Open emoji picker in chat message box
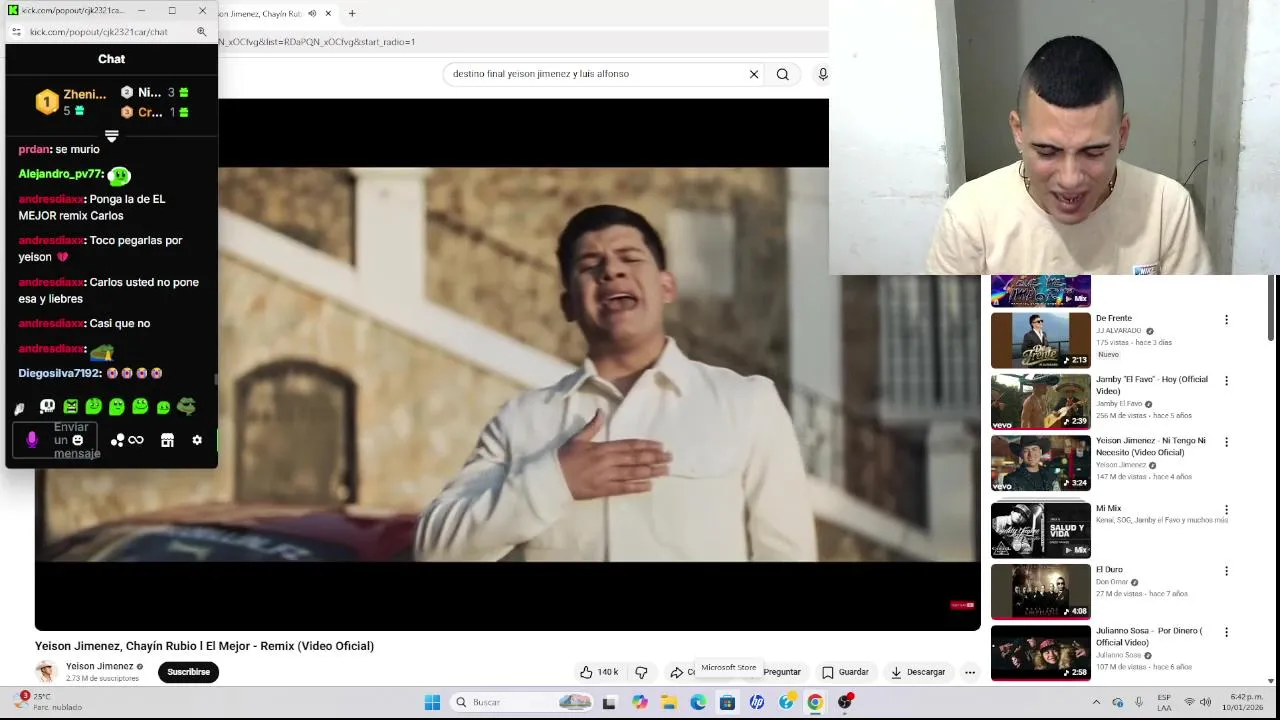Image resolution: width=1280 pixels, height=720 pixels. pyautogui.click(x=77, y=440)
